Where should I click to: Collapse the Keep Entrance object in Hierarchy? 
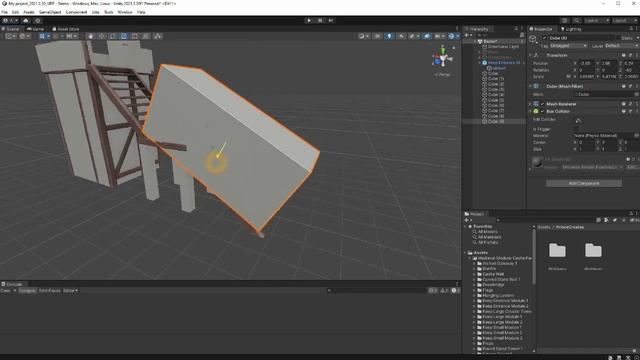(x=480, y=63)
